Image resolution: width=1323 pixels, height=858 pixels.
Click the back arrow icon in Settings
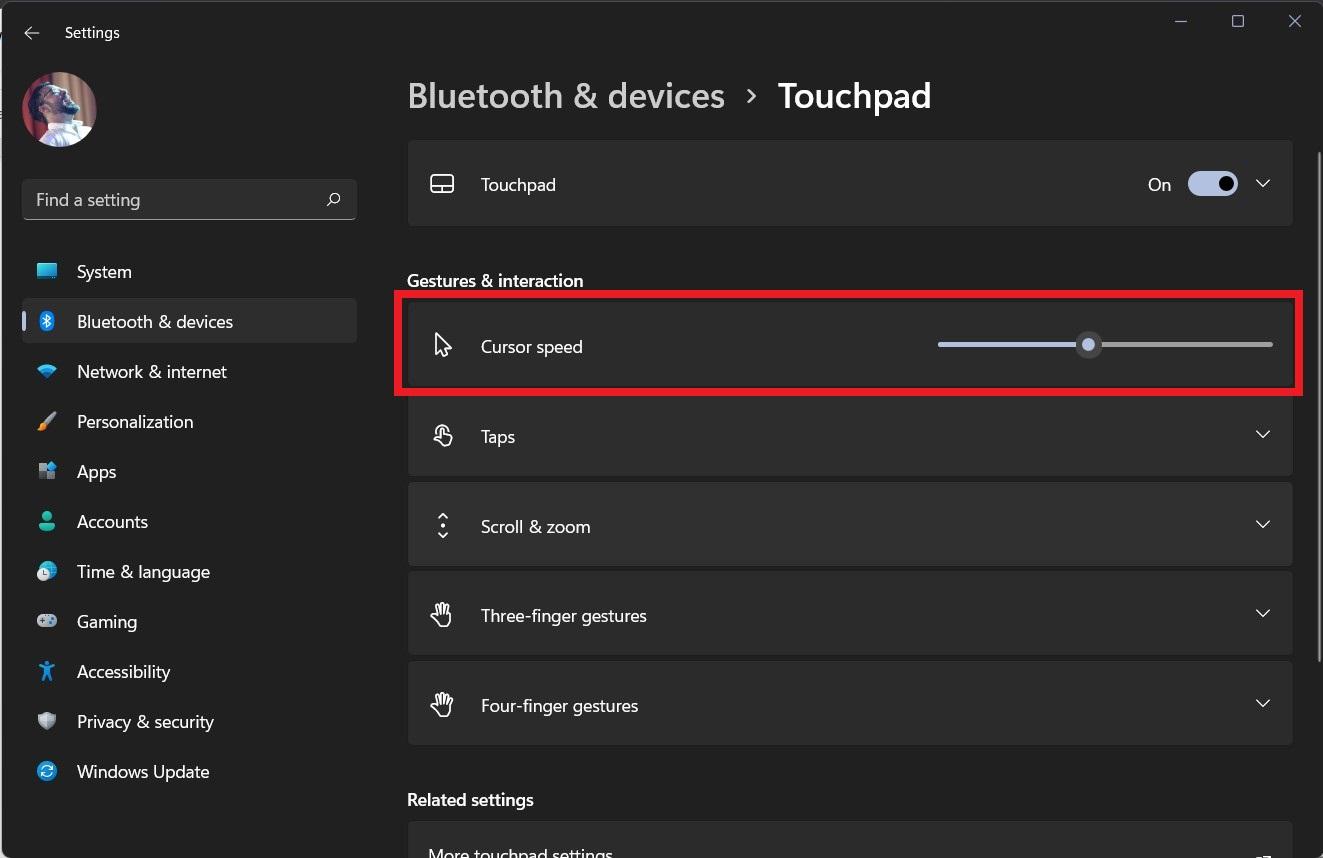tap(32, 33)
